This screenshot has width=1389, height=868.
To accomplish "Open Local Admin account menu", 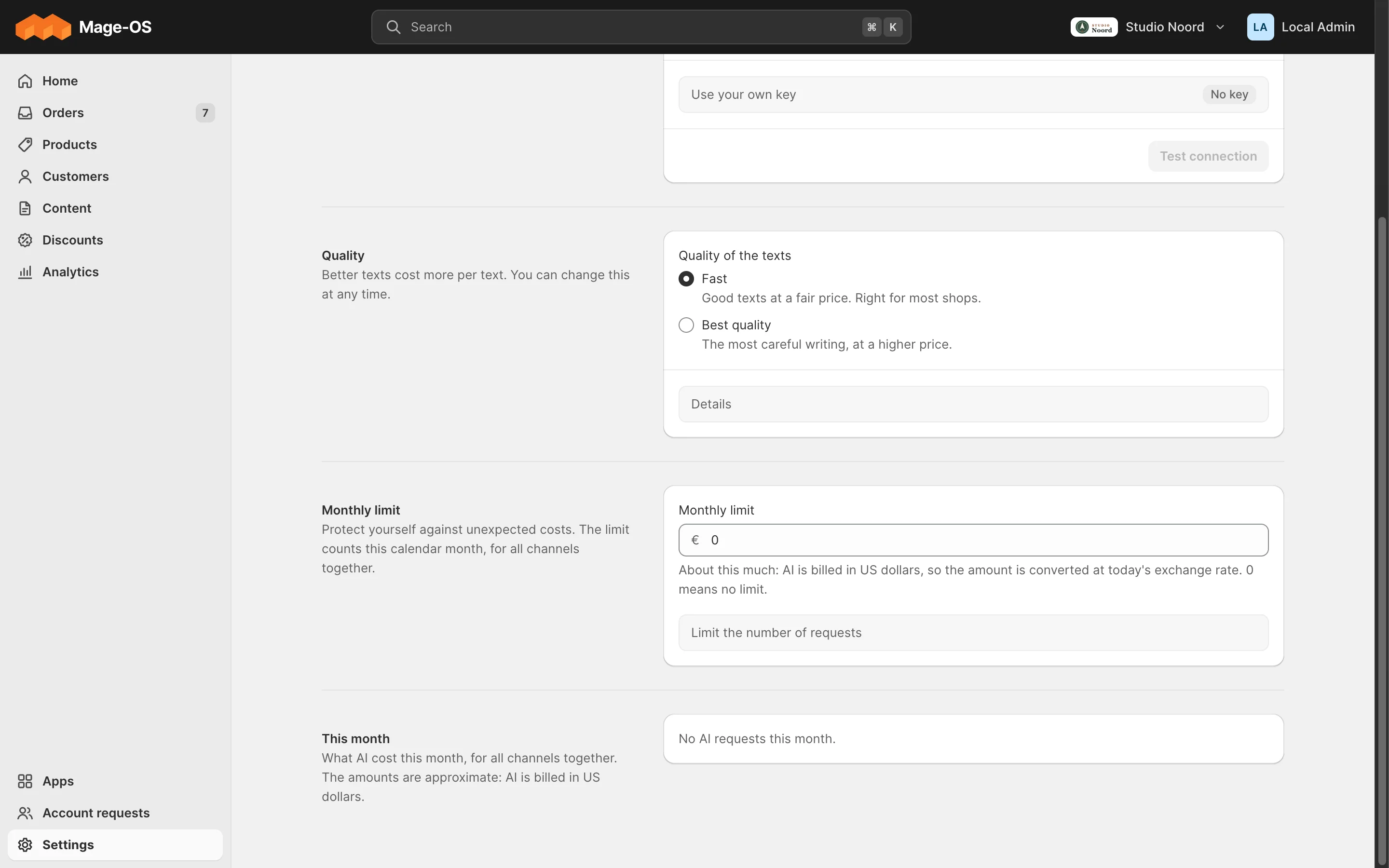I will click(x=1301, y=27).
